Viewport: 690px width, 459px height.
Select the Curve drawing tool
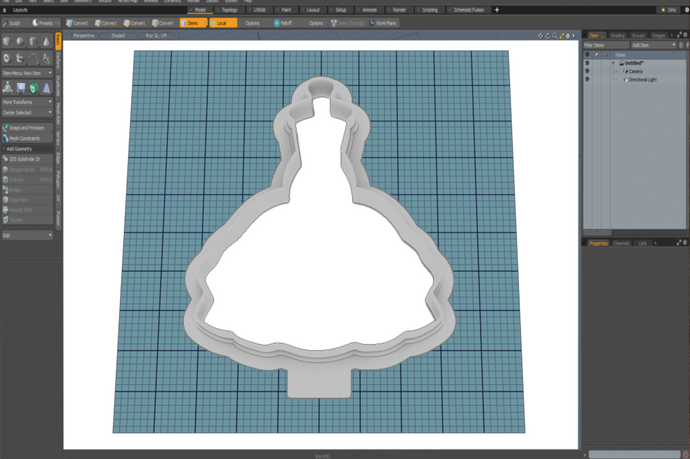(x=33, y=58)
